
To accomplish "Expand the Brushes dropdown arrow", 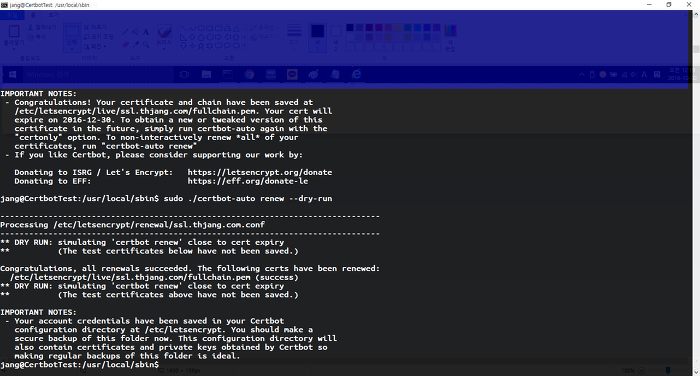I will (164, 49).
